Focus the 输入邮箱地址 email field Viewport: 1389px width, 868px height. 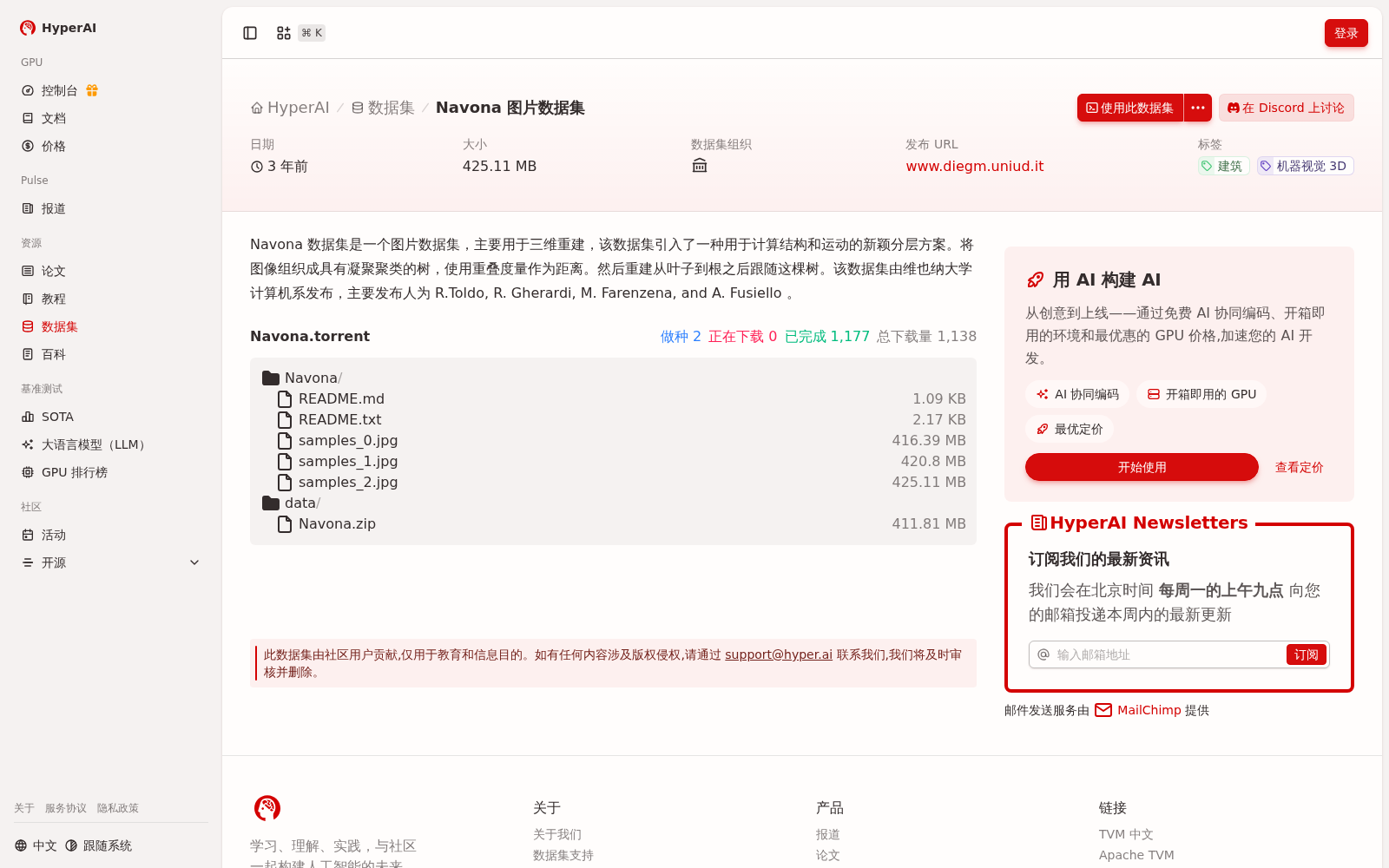tap(1168, 654)
